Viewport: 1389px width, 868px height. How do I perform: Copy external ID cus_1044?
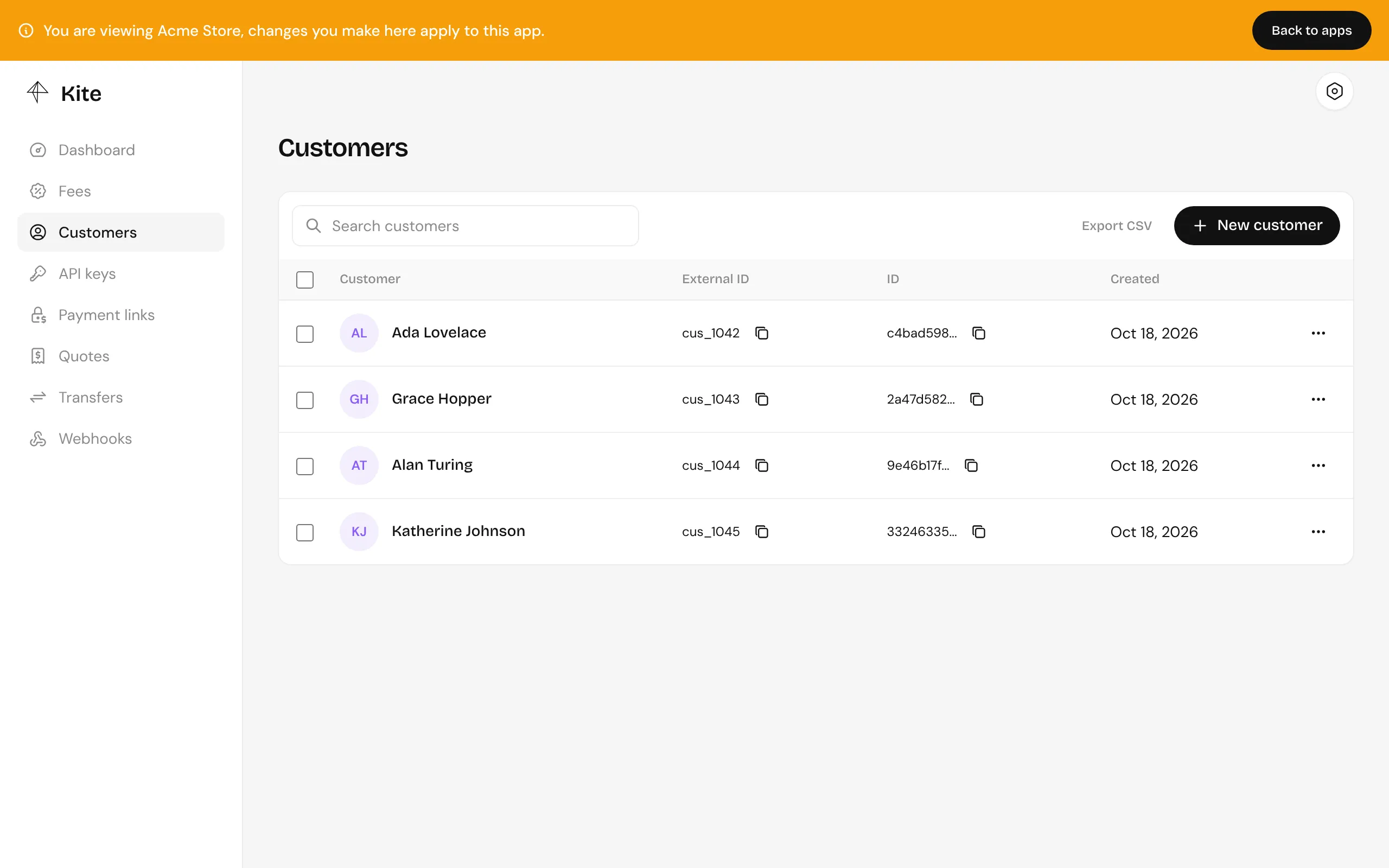(x=762, y=465)
